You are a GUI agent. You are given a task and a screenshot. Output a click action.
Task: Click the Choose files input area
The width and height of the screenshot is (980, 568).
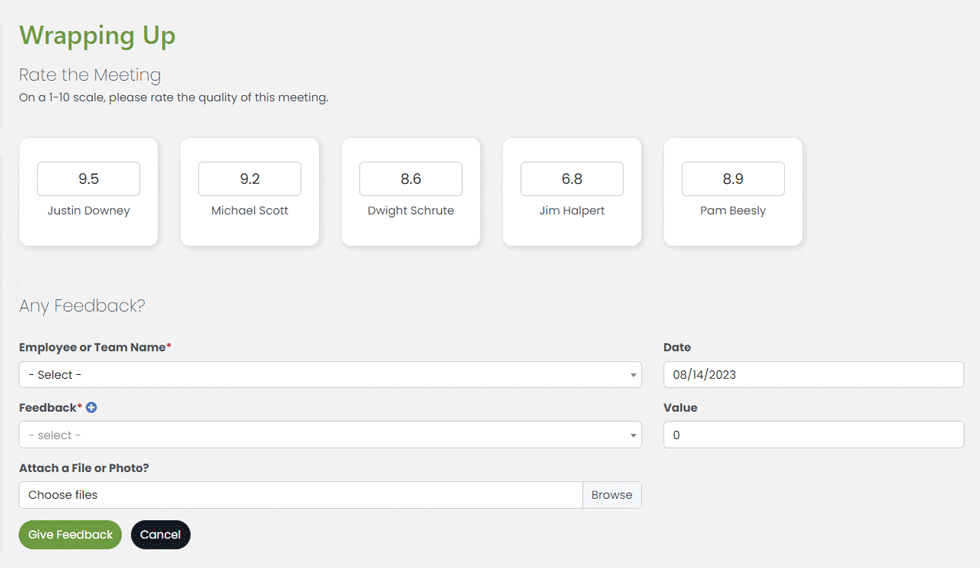click(300, 495)
